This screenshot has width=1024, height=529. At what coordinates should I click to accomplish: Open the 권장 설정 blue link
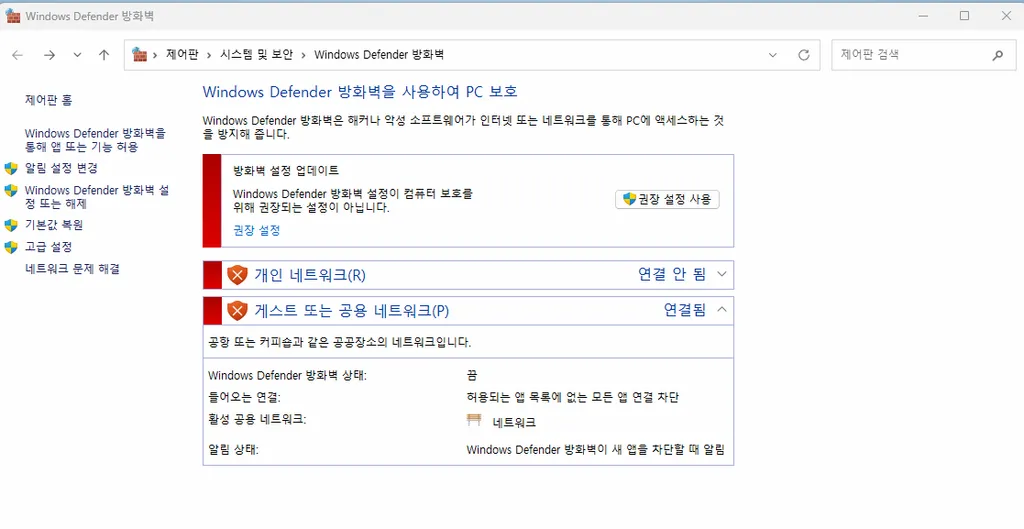pos(257,231)
